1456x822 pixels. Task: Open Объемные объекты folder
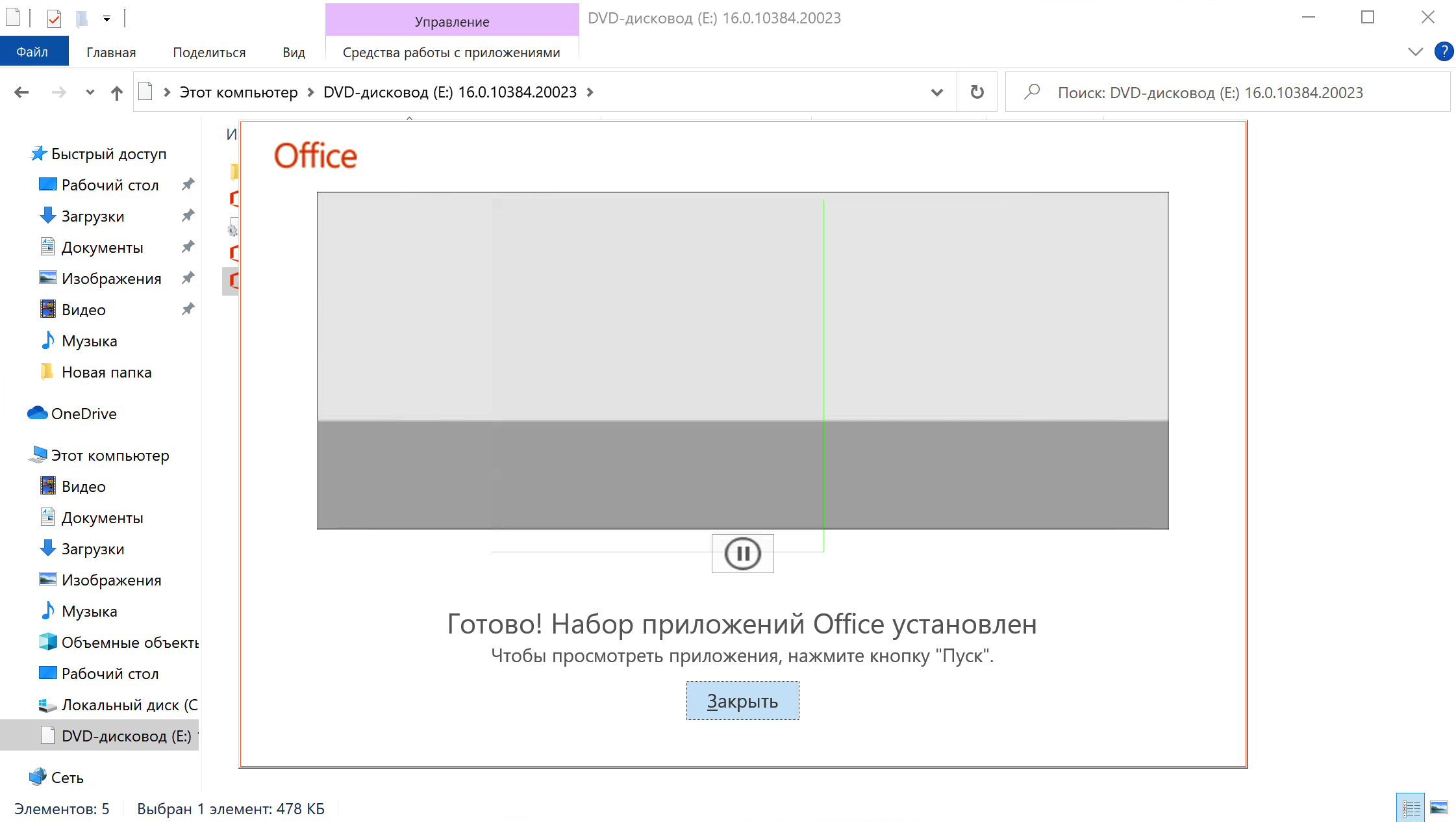point(130,643)
